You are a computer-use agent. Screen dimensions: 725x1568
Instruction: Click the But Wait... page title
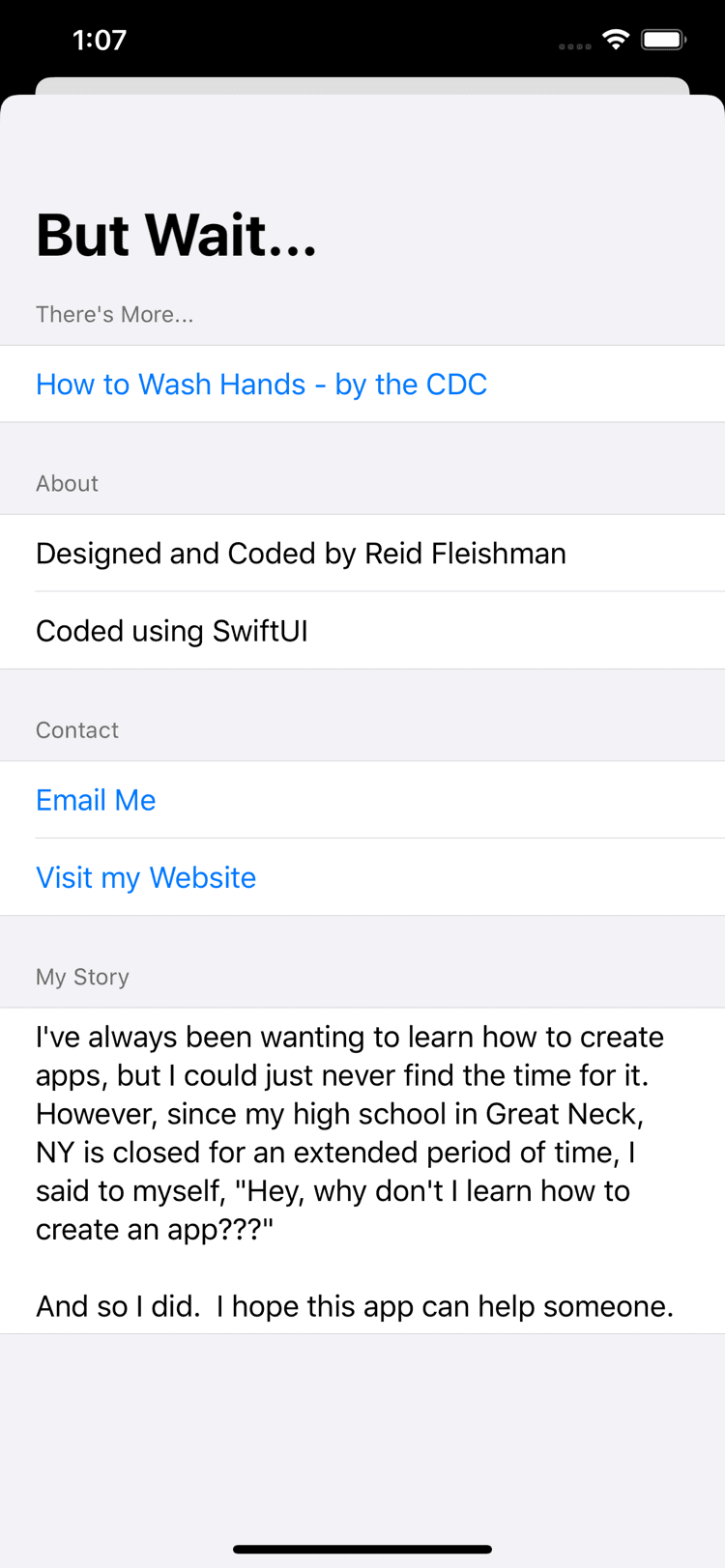(176, 235)
